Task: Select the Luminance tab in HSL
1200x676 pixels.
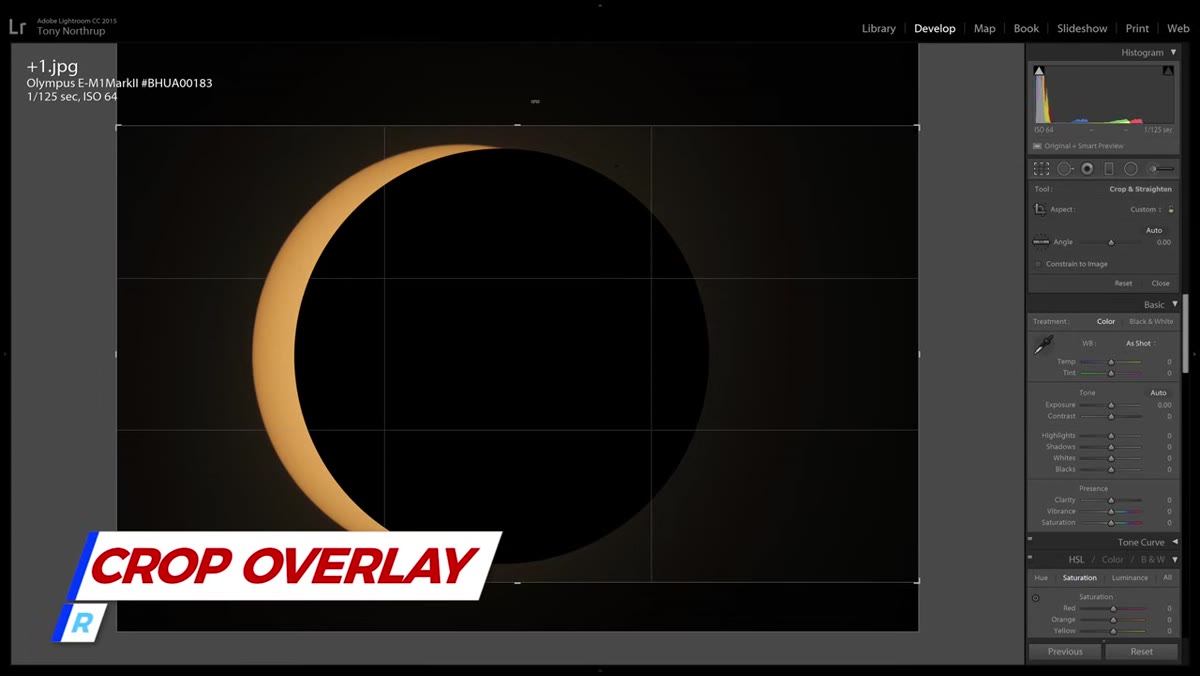Action: pos(1130,578)
